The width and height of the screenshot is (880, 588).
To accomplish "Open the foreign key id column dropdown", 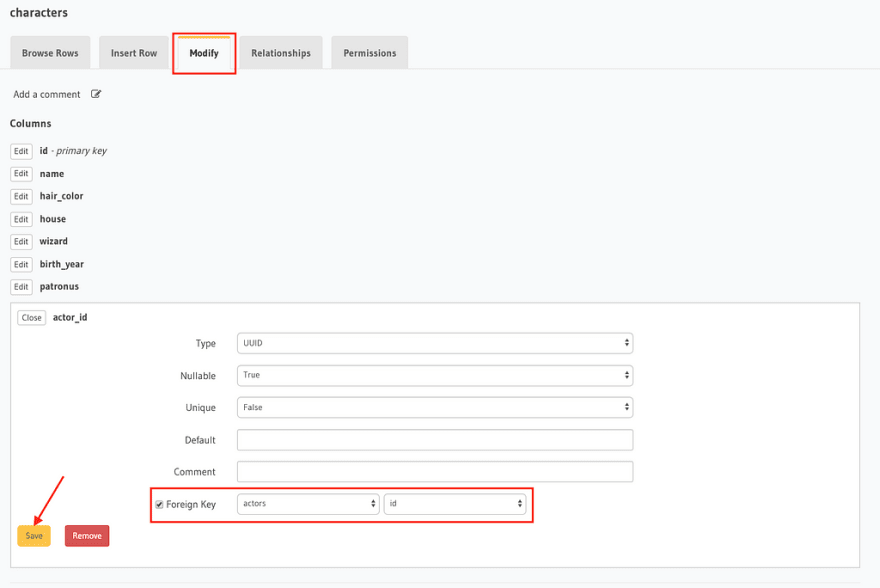I will [x=455, y=504].
